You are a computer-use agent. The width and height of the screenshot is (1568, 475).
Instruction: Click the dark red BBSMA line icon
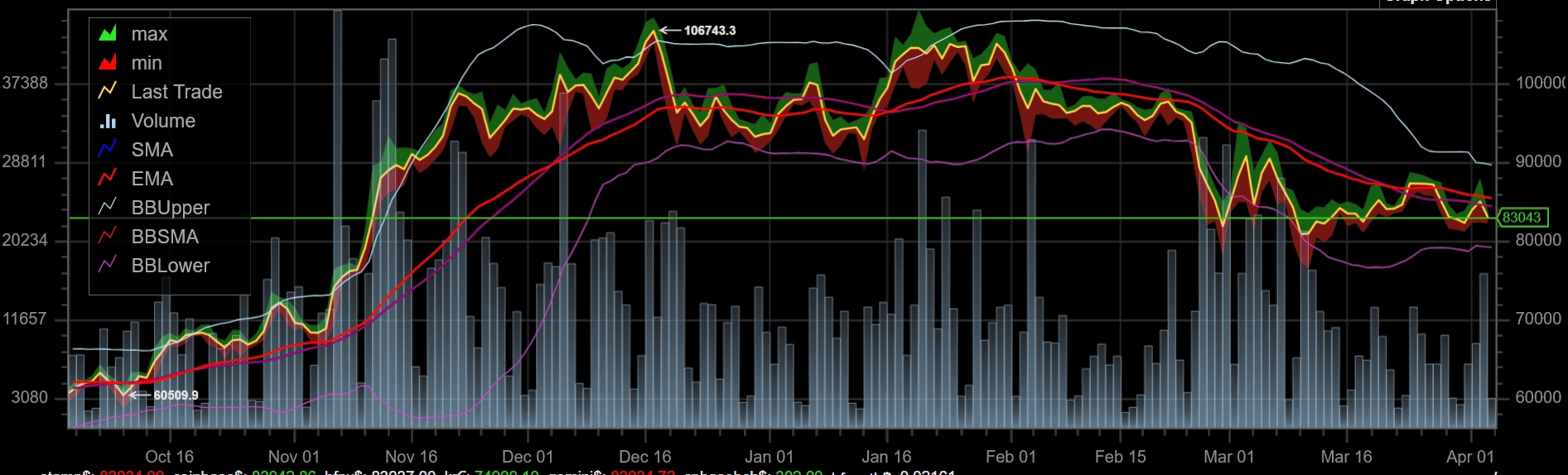click(x=108, y=237)
